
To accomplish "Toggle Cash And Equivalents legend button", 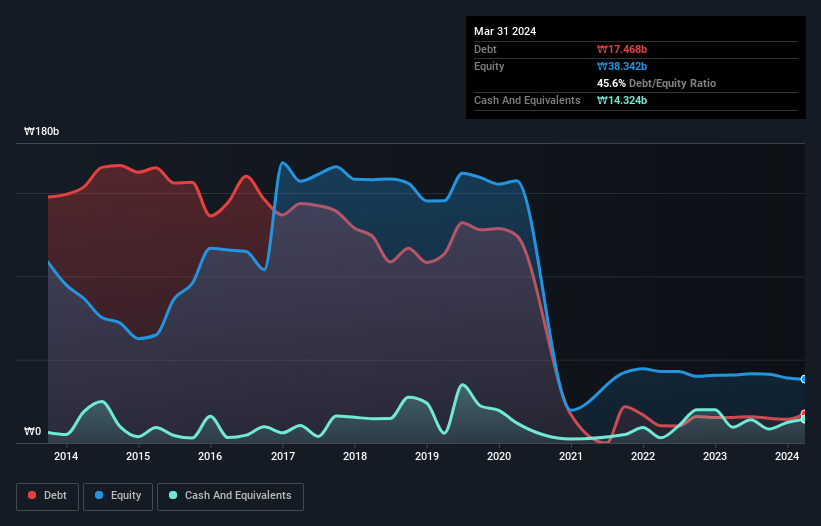I will pyautogui.click(x=230, y=496).
